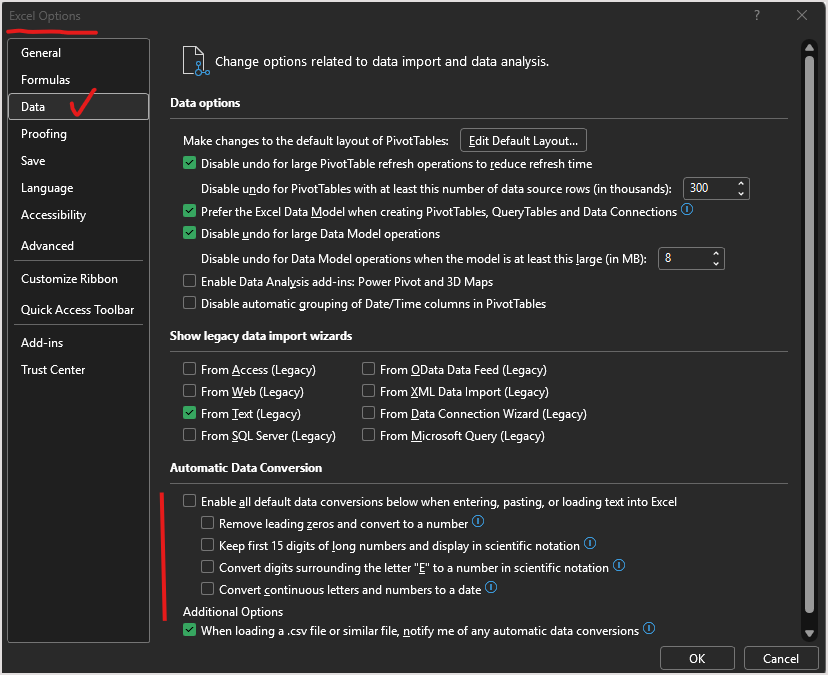
Task: Enable From Data Connection Wizard (Legacy)
Action: click(369, 413)
